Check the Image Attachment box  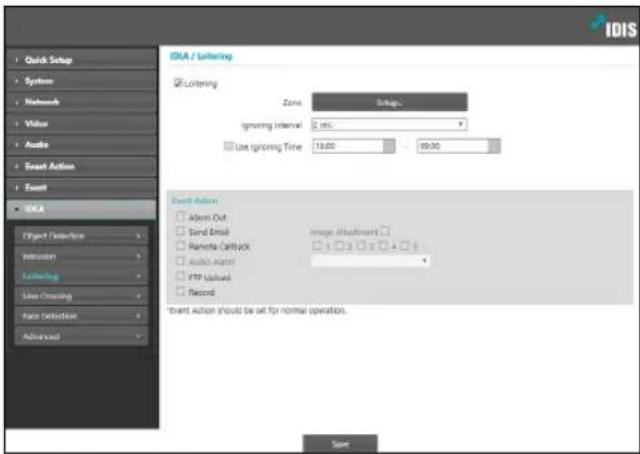coord(385,231)
